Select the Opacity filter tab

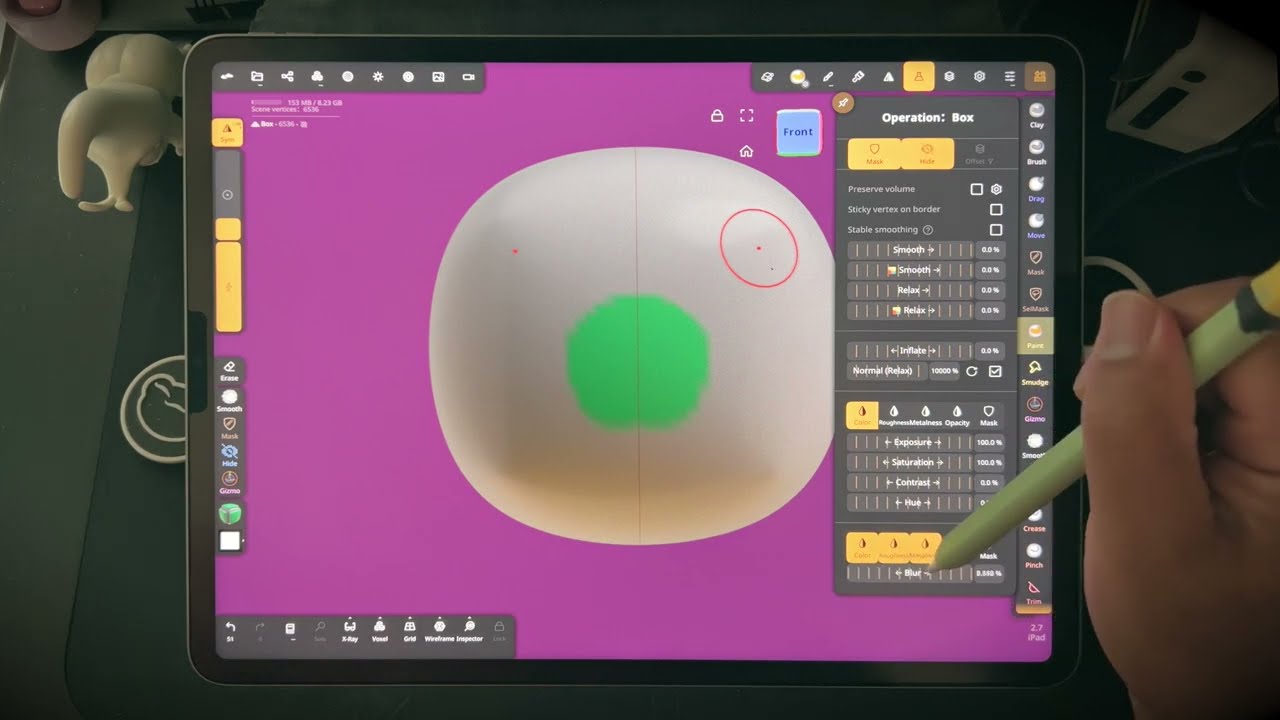(957, 415)
